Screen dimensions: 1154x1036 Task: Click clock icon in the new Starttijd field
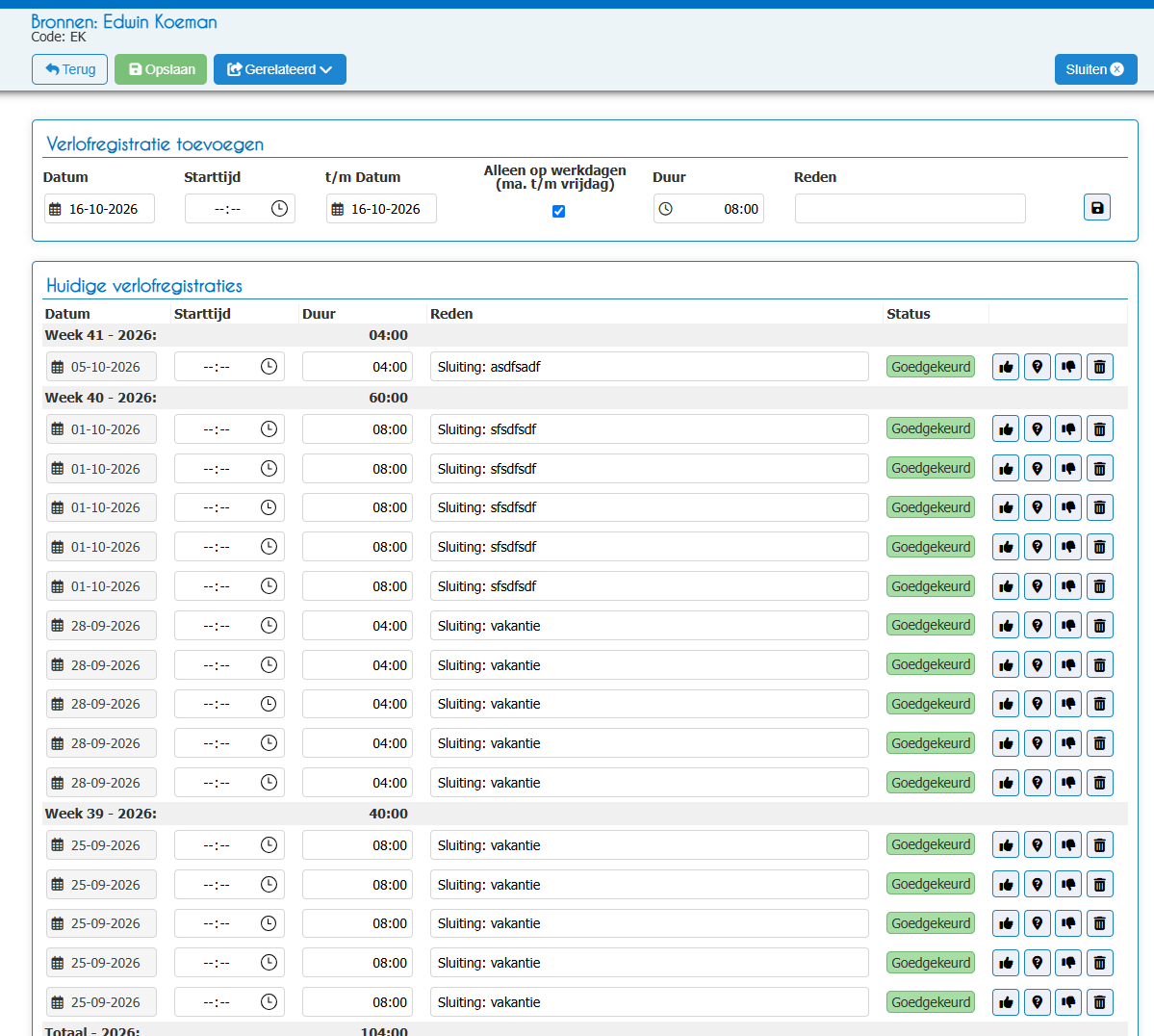279,208
